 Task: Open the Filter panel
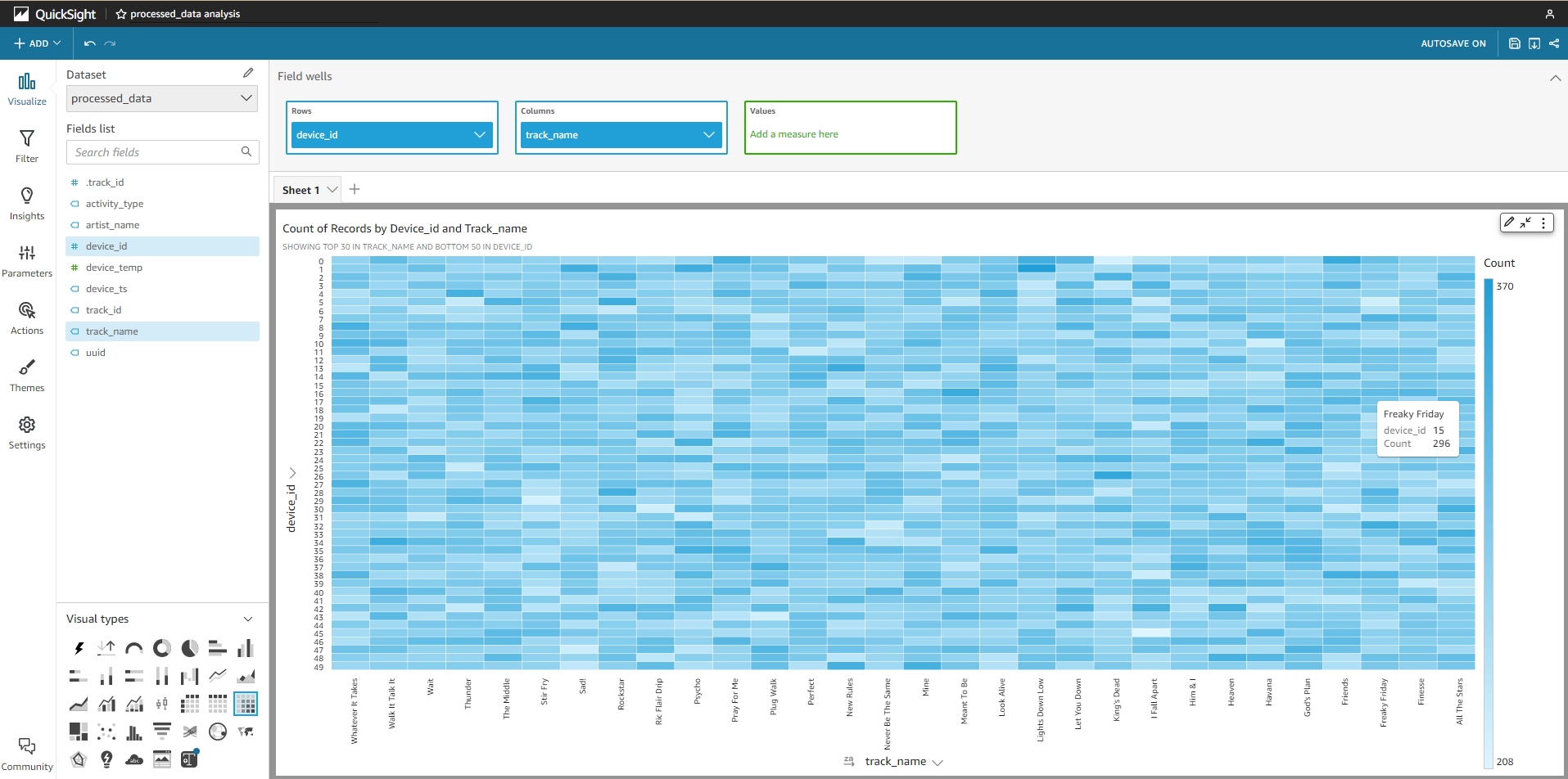point(27,146)
